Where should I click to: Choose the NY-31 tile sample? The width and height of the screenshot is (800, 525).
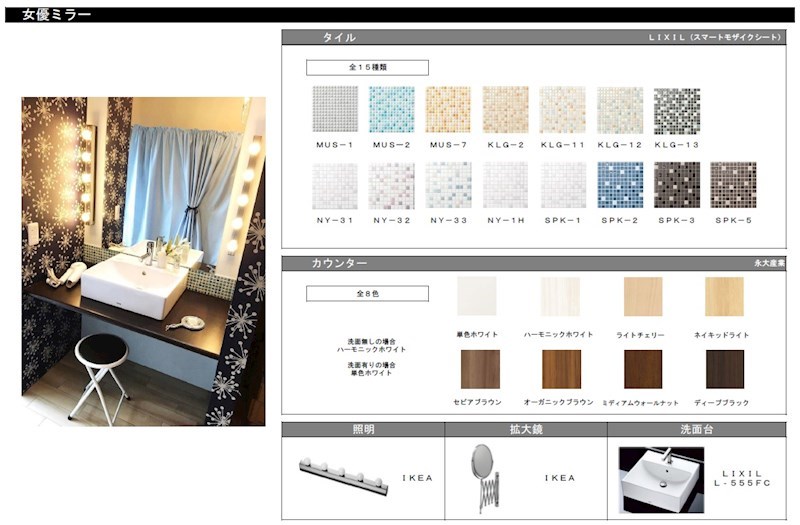pyautogui.click(x=334, y=185)
